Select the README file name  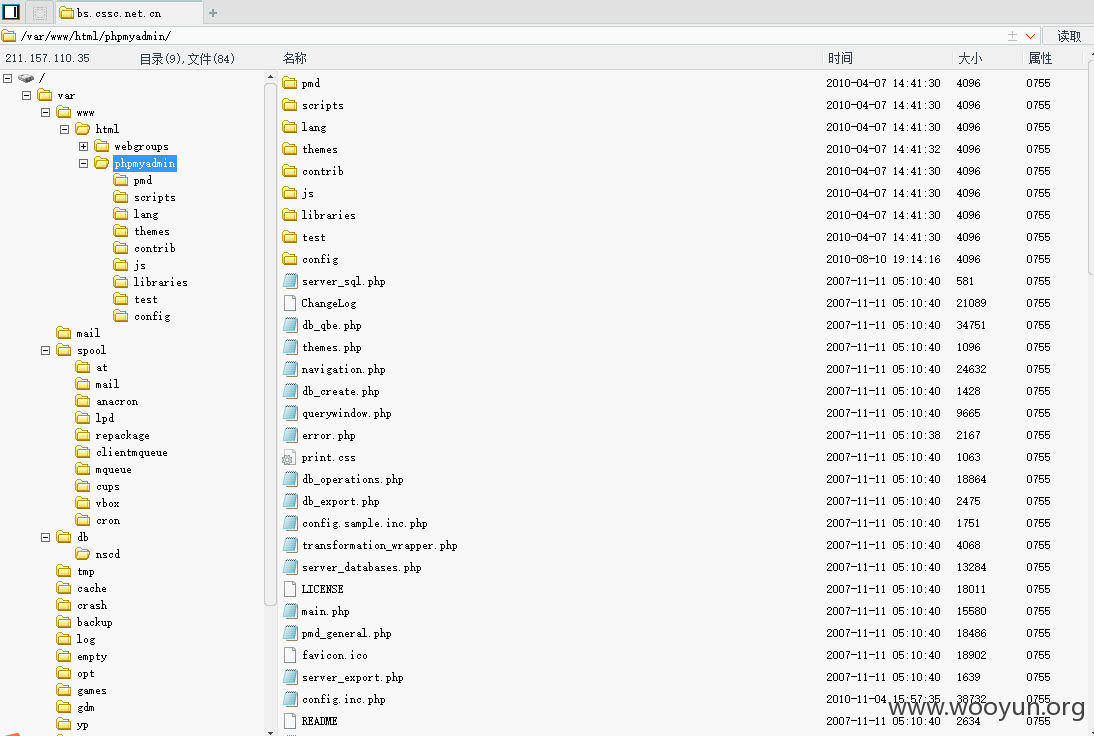pyautogui.click(x=319, y=721)
